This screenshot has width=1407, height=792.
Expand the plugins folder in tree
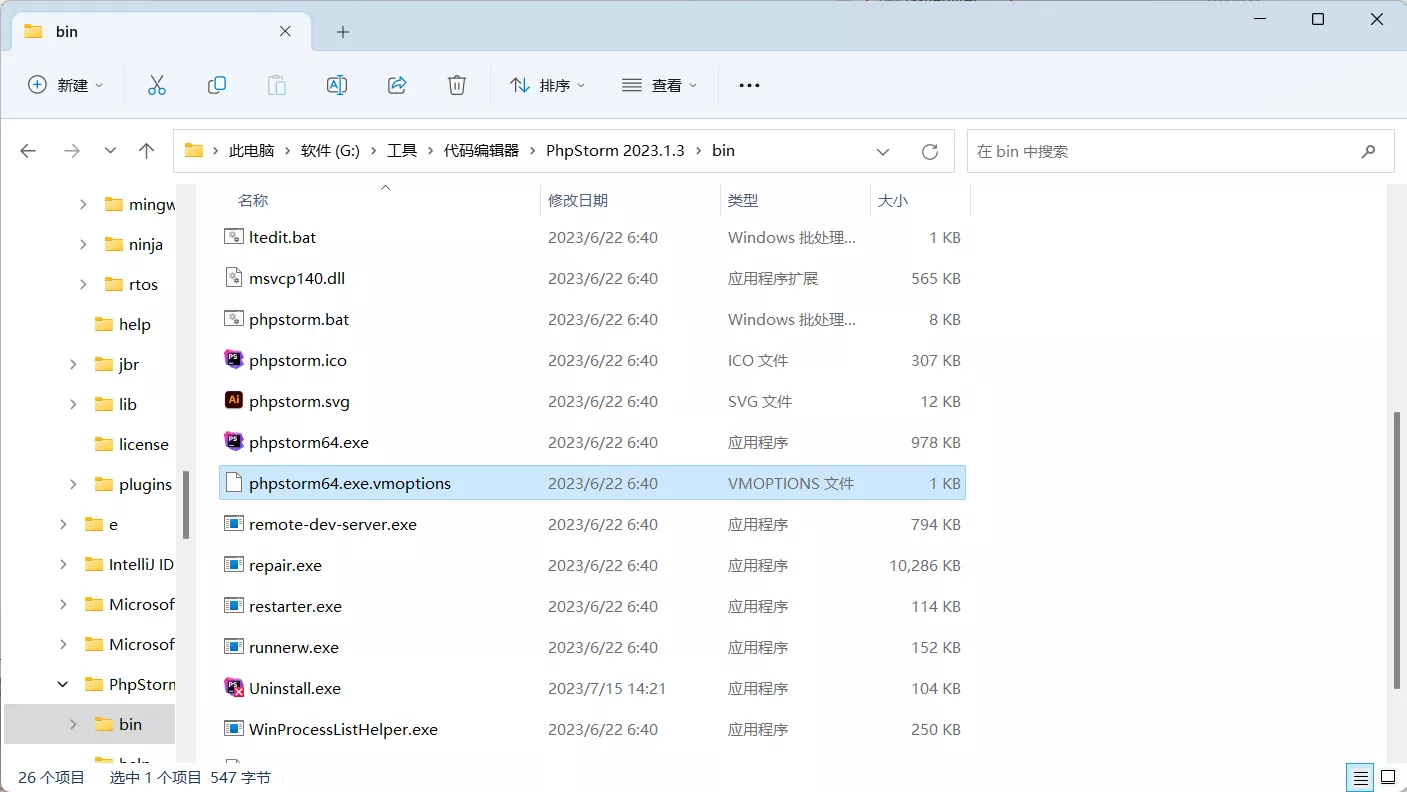(73, 484)
